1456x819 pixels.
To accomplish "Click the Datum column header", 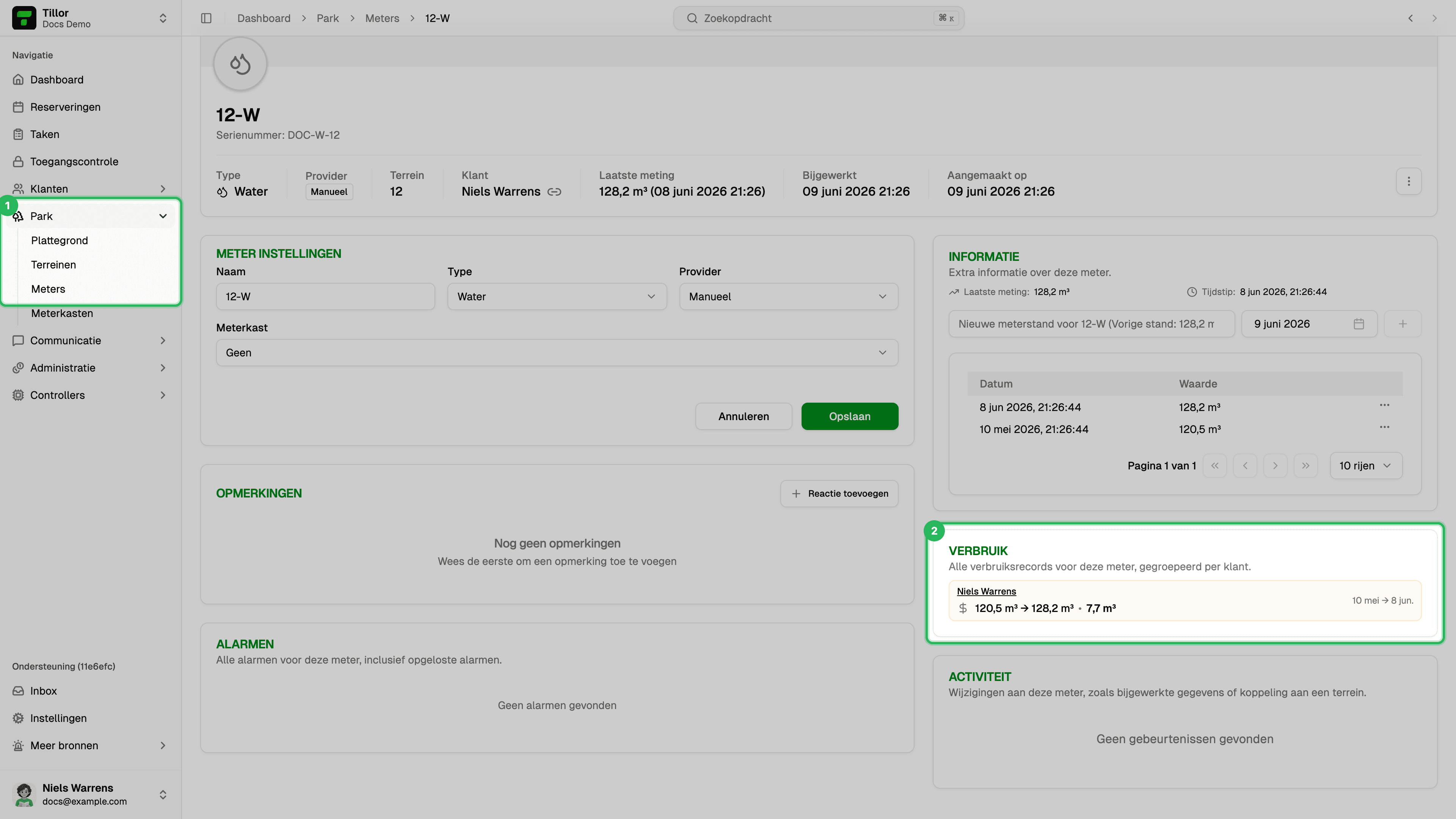I will click(995, 384).
